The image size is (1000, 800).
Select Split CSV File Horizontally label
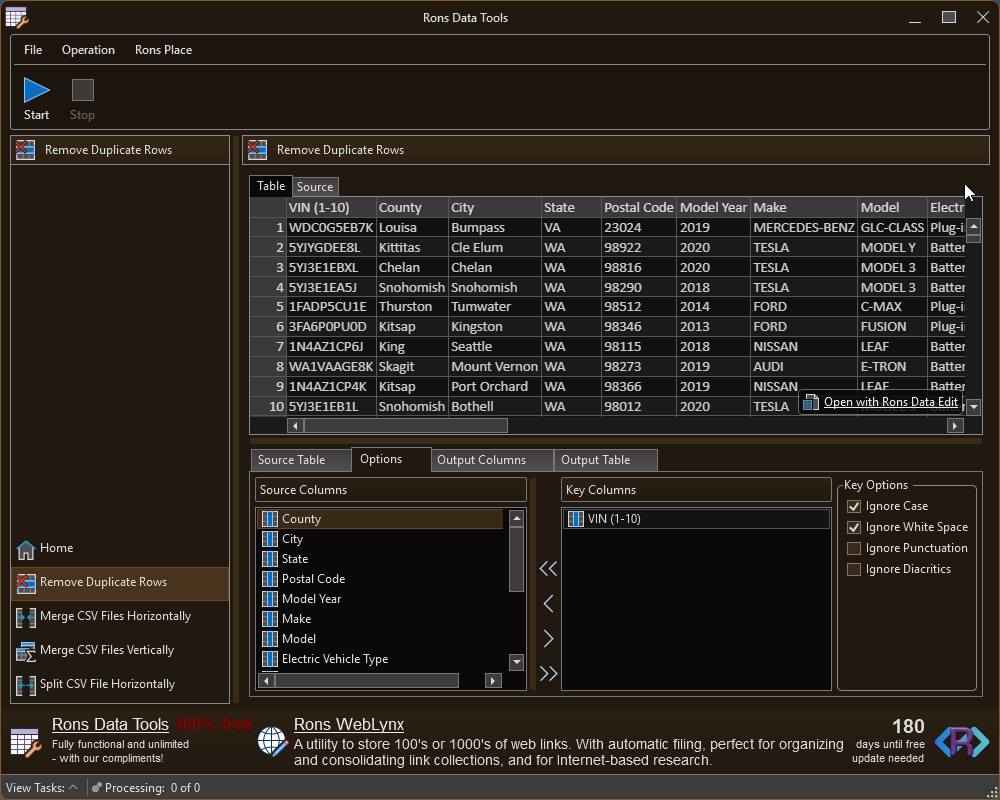(108, 684)
